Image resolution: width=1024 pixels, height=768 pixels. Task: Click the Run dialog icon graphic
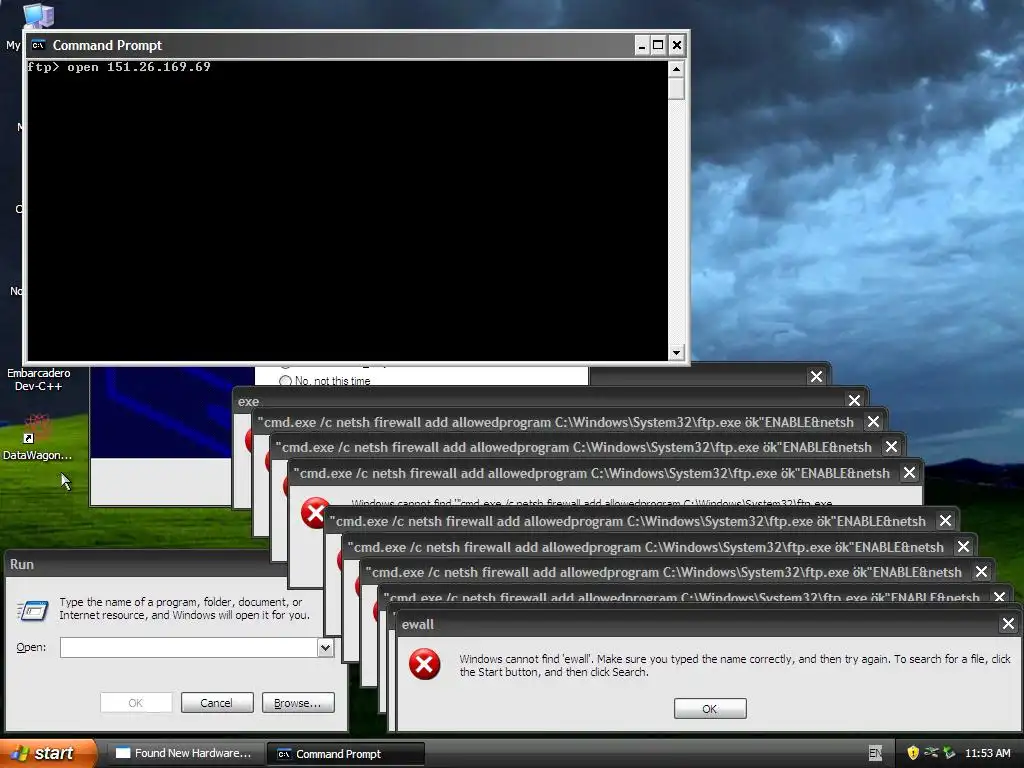point(33,611)
